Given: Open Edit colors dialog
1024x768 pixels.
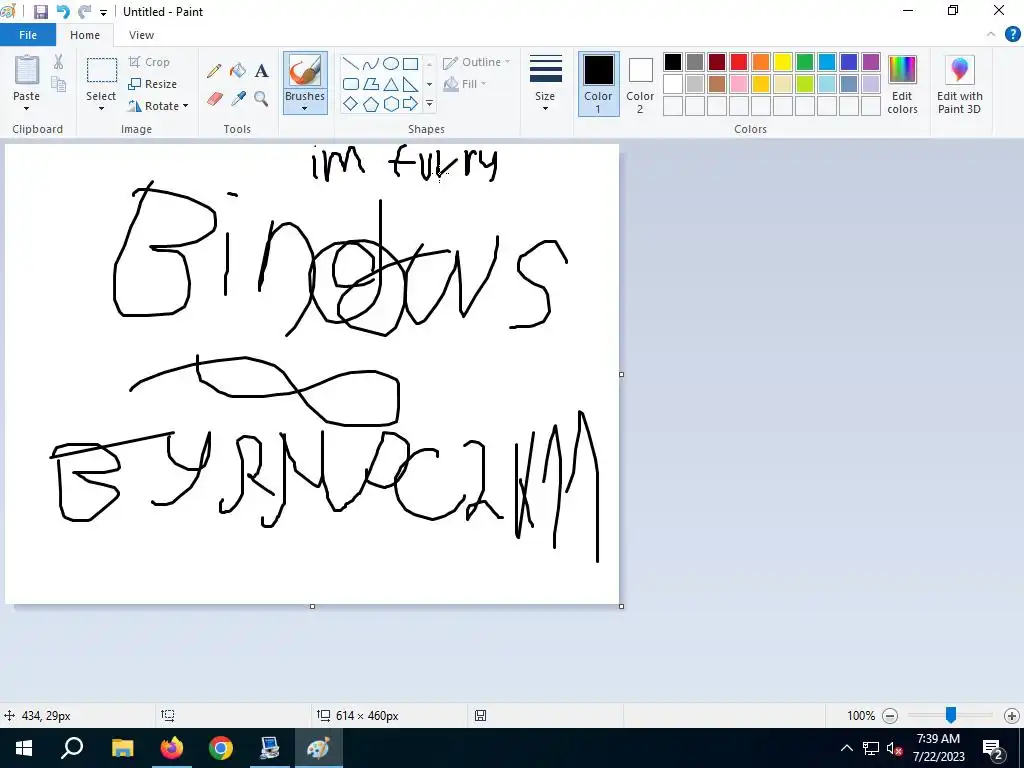Looking at the screenshot, I should tap(903, 84).
